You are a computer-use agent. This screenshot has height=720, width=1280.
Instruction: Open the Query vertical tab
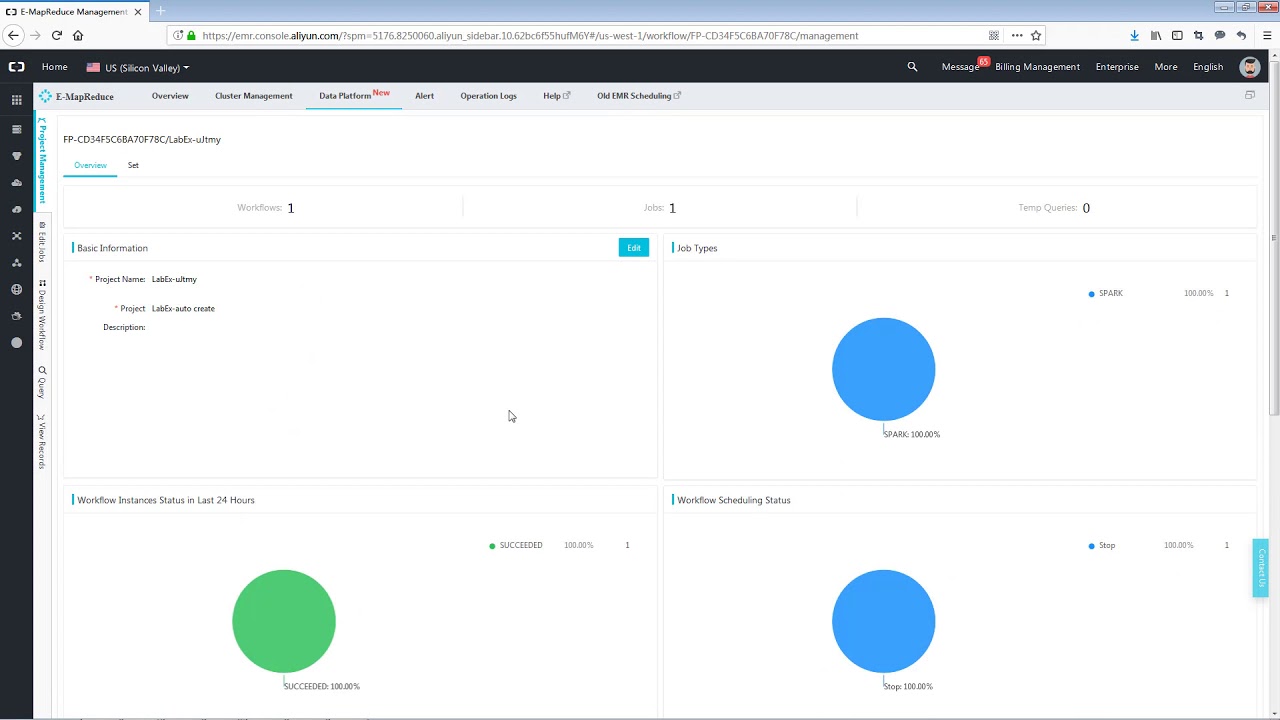[x=42, y=382]
